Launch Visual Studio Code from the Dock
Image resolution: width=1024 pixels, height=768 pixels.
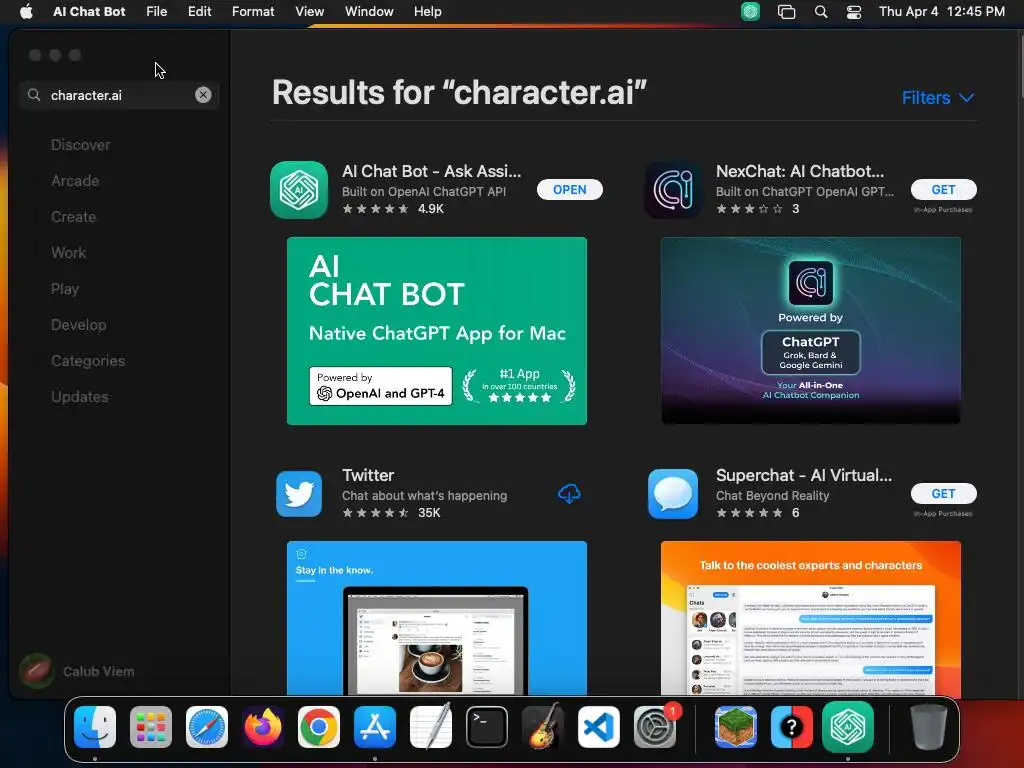click(599, 727)
